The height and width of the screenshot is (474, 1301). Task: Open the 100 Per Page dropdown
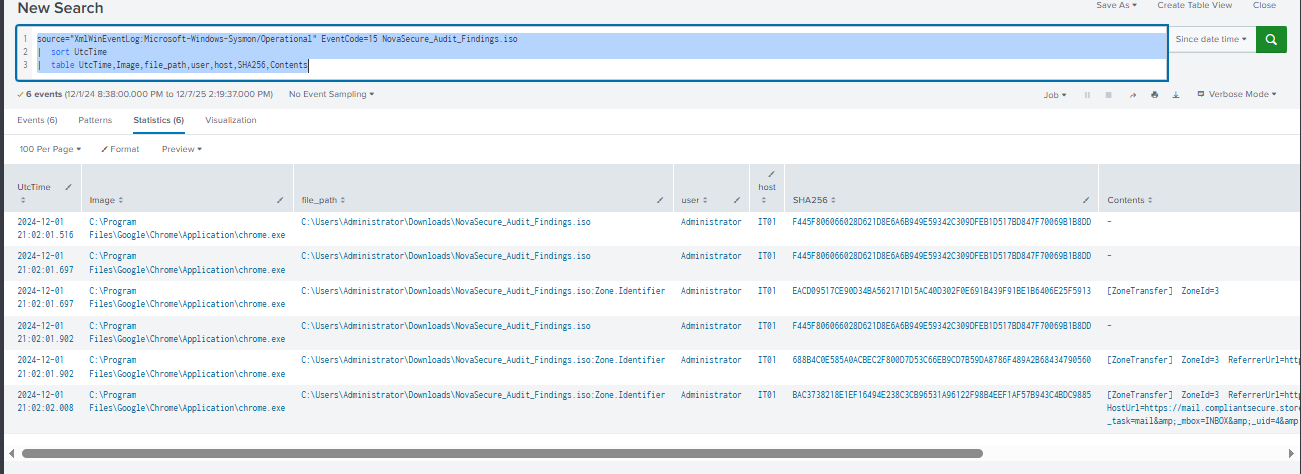(50, 149)
